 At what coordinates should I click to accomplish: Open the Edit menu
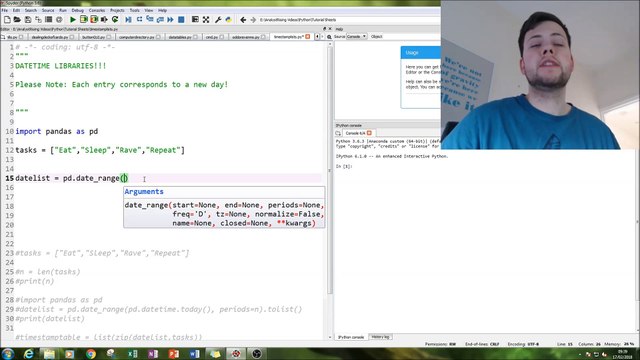pos(16,10)
